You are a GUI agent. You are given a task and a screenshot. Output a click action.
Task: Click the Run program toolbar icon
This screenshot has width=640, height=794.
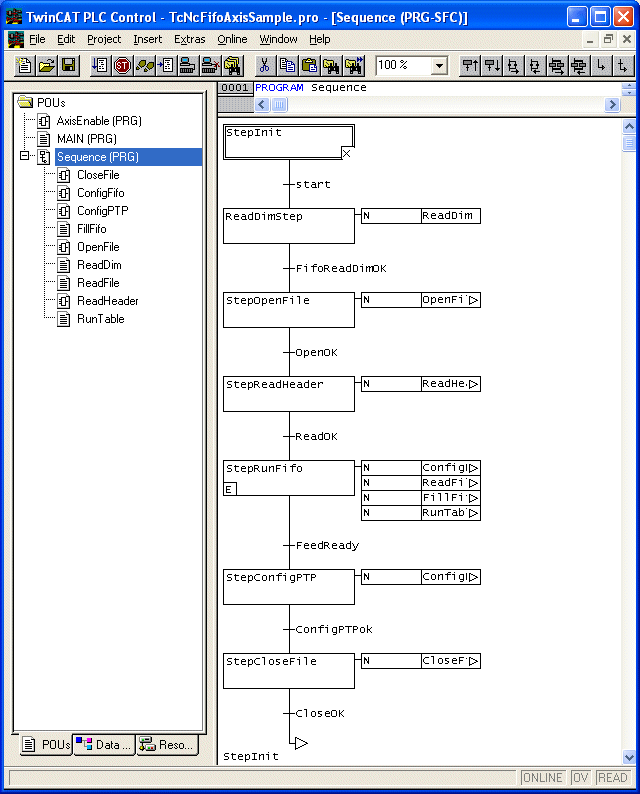click(x=100, y=66)
